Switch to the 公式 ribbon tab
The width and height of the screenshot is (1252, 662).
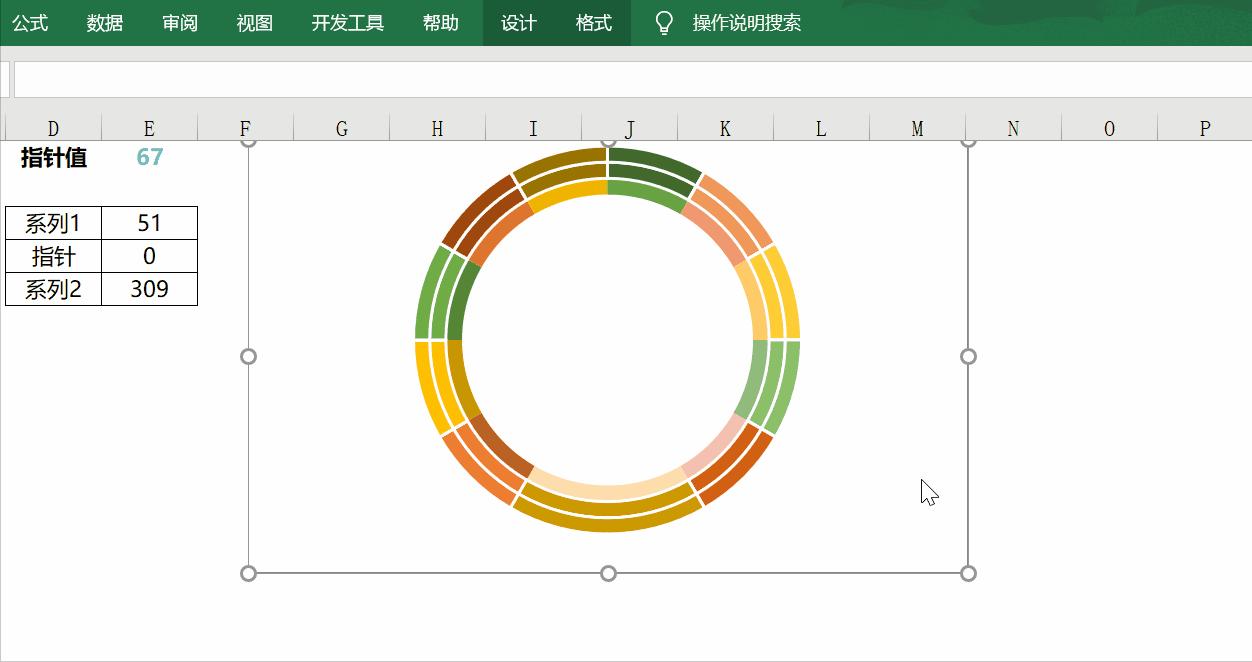[x=29, y=22]
